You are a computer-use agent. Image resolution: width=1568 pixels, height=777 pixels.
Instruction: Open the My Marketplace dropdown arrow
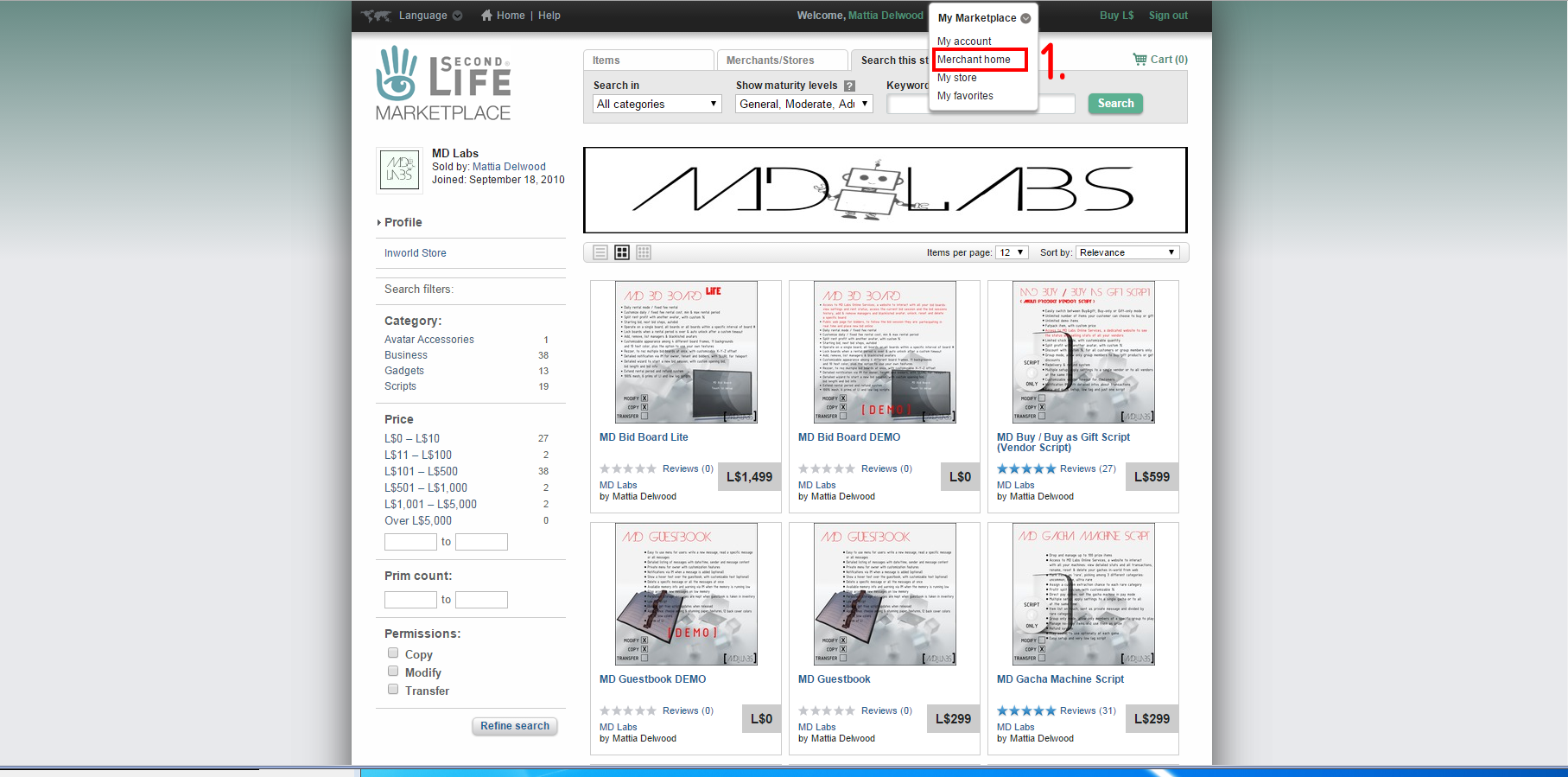pos(1025,18)
